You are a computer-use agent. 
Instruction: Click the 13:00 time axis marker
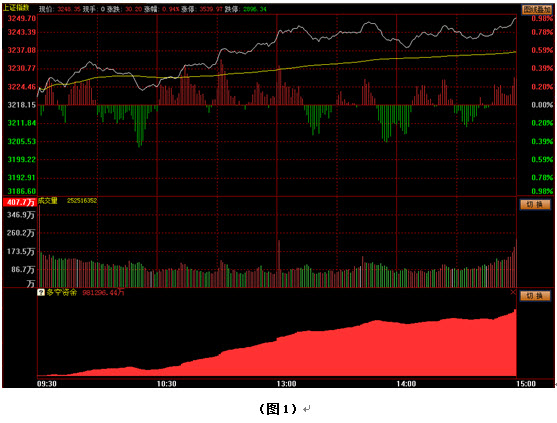tap(286, 384)
